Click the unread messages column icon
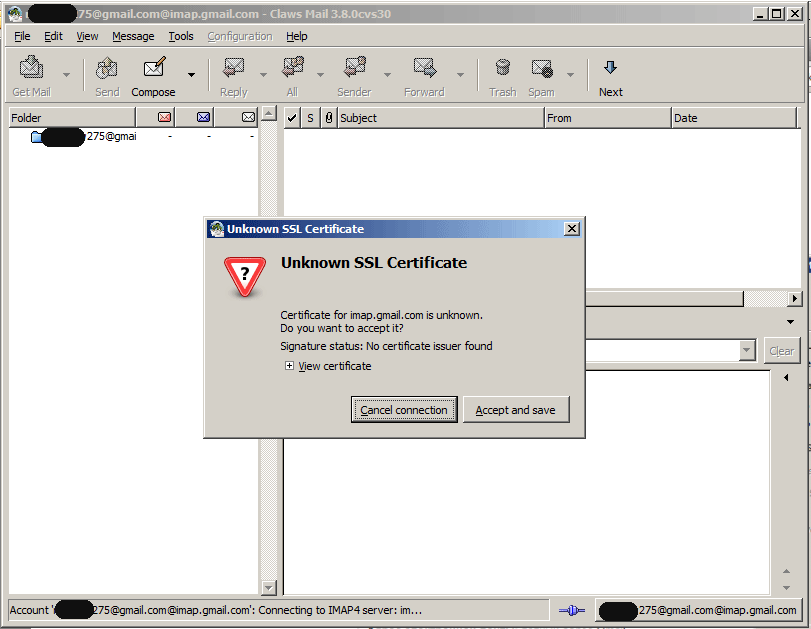This screenshot has width=811, height=629. [x=203, y=117]
